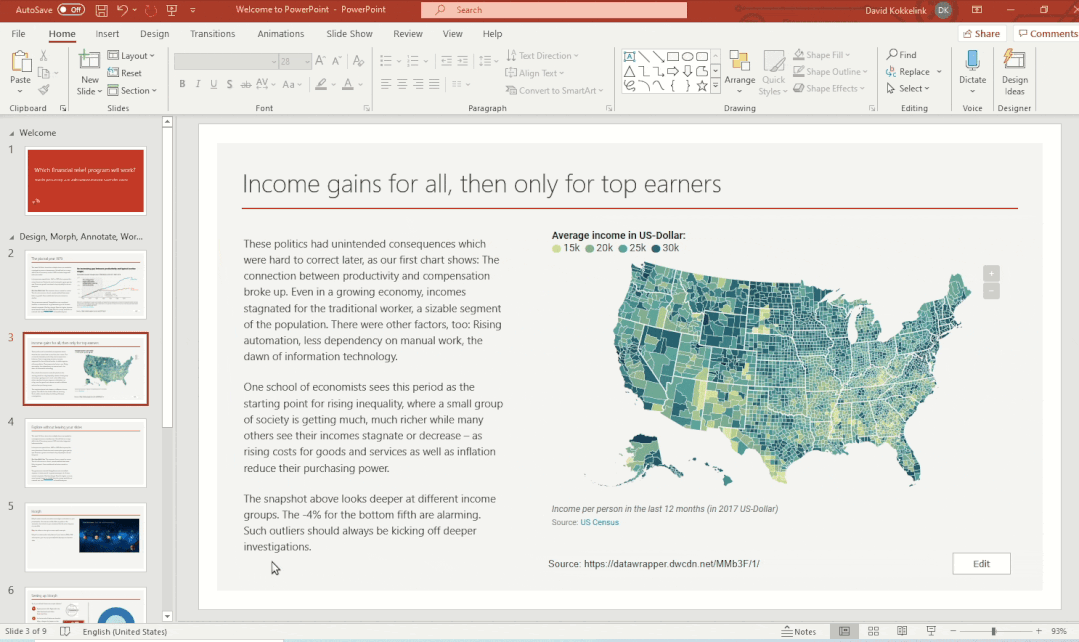Open Design Ideas pane
This screenshot has height=642, width=1079.
1014,72
